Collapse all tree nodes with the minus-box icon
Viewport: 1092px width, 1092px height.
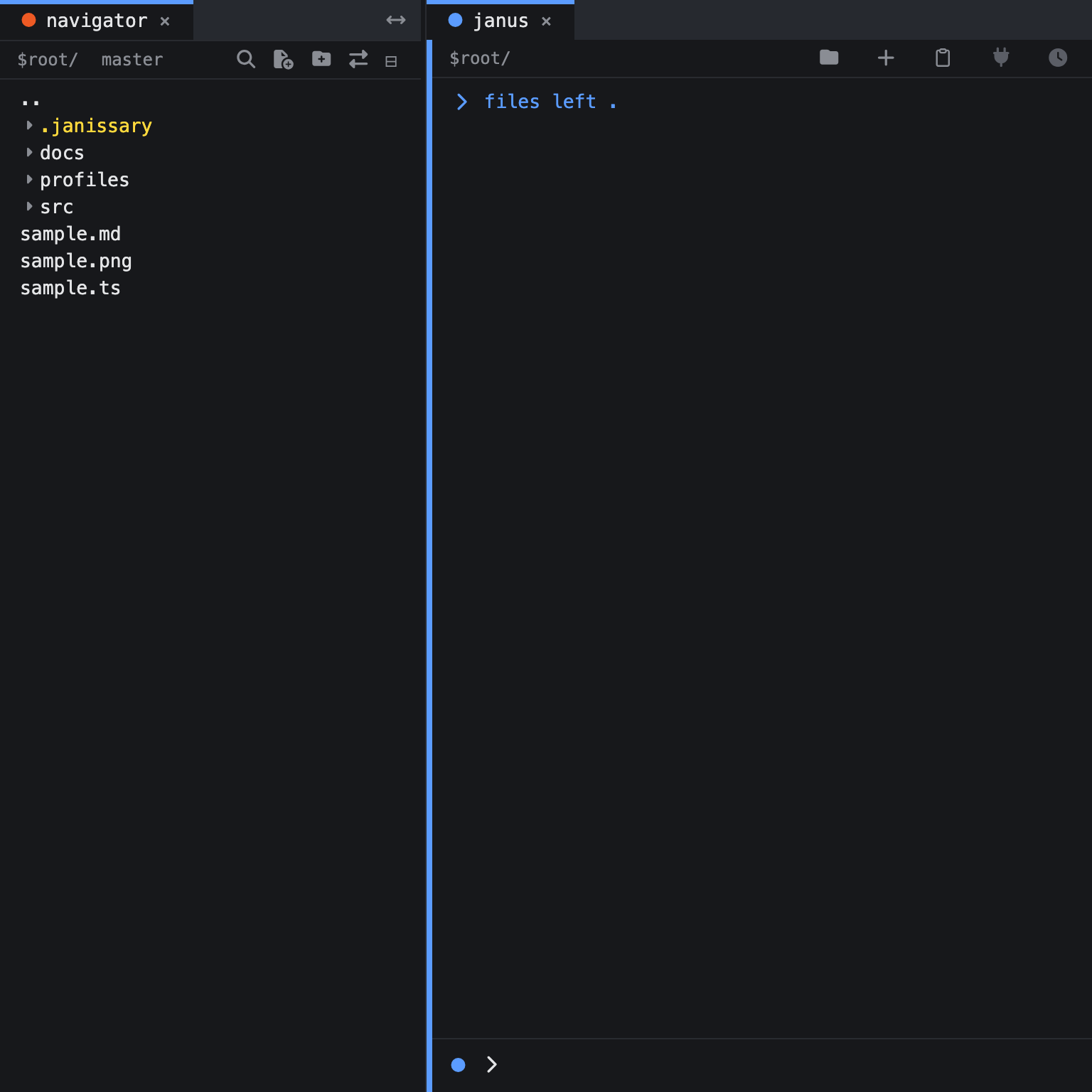tap(391, 61)
